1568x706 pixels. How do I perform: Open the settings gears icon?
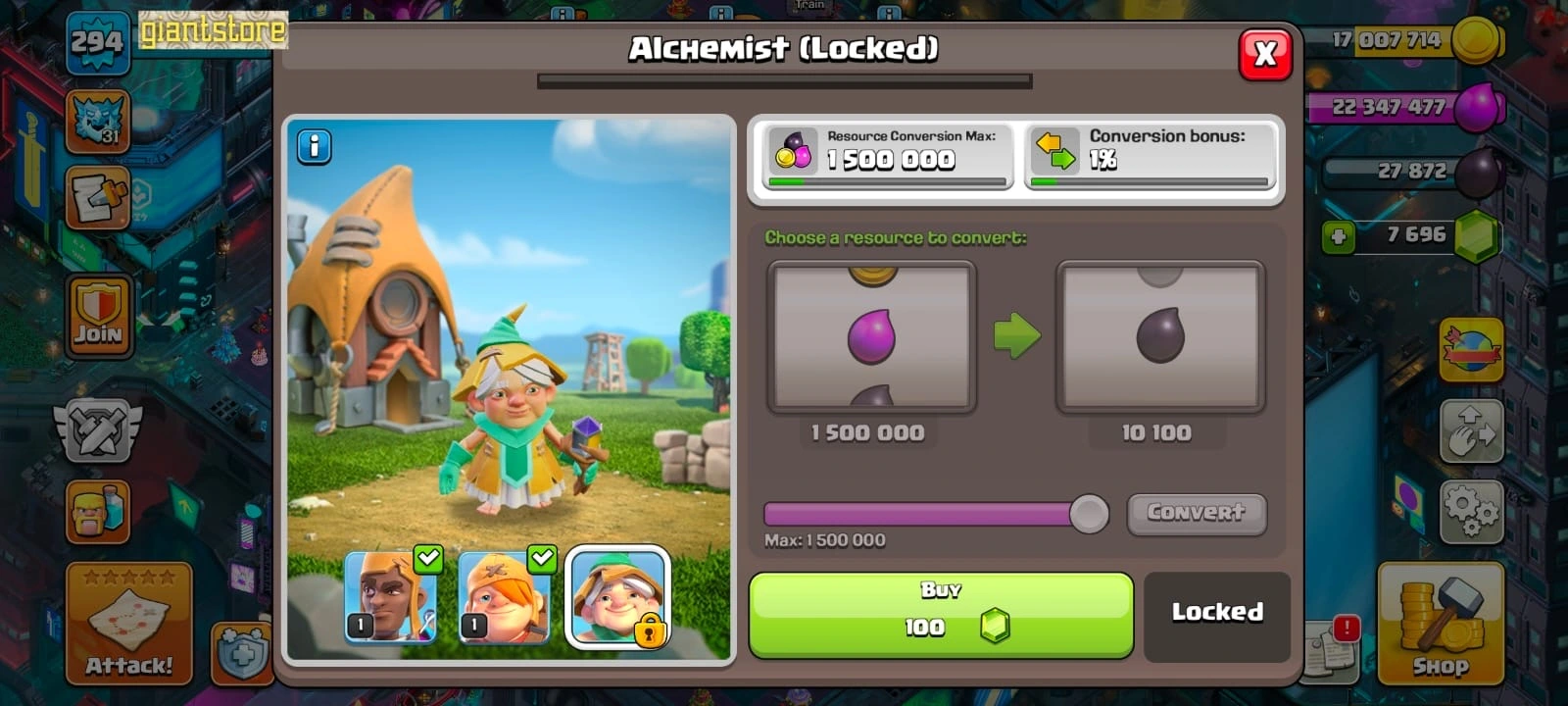(x=1471, y=511)
